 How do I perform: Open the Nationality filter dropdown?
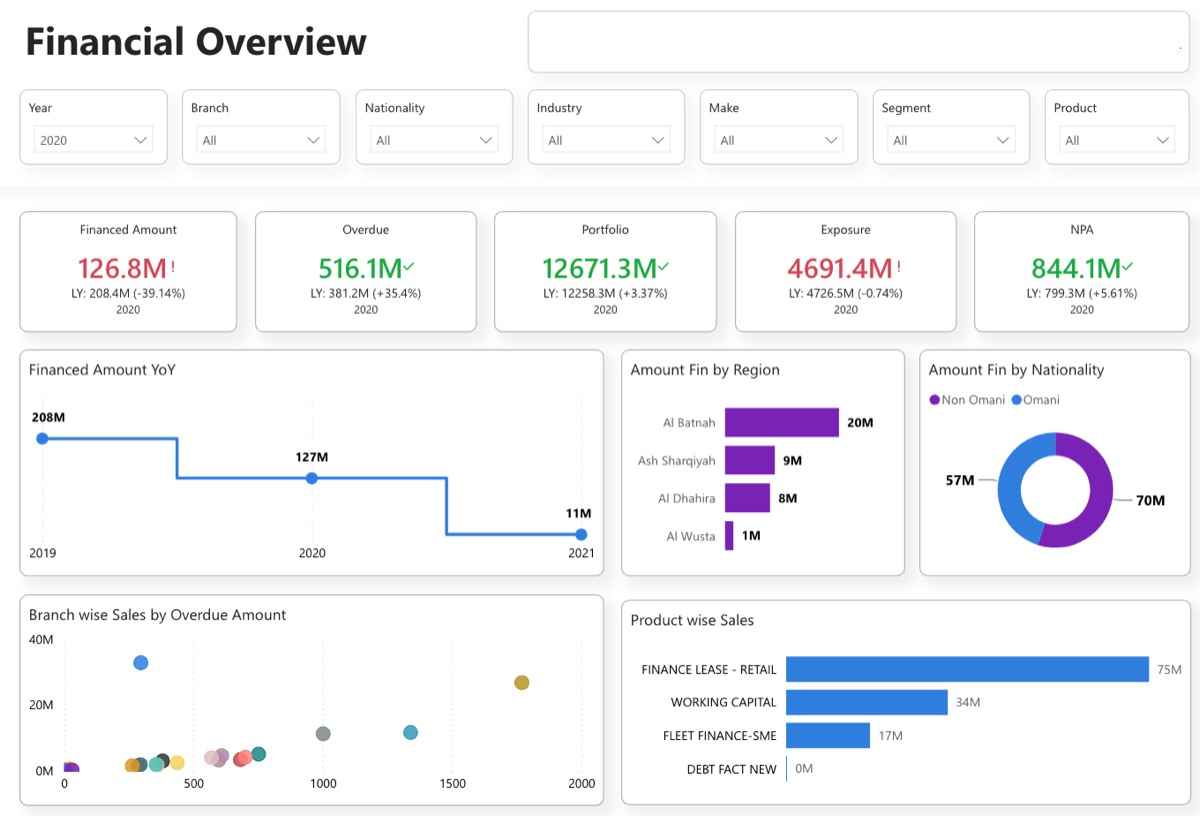434,140
